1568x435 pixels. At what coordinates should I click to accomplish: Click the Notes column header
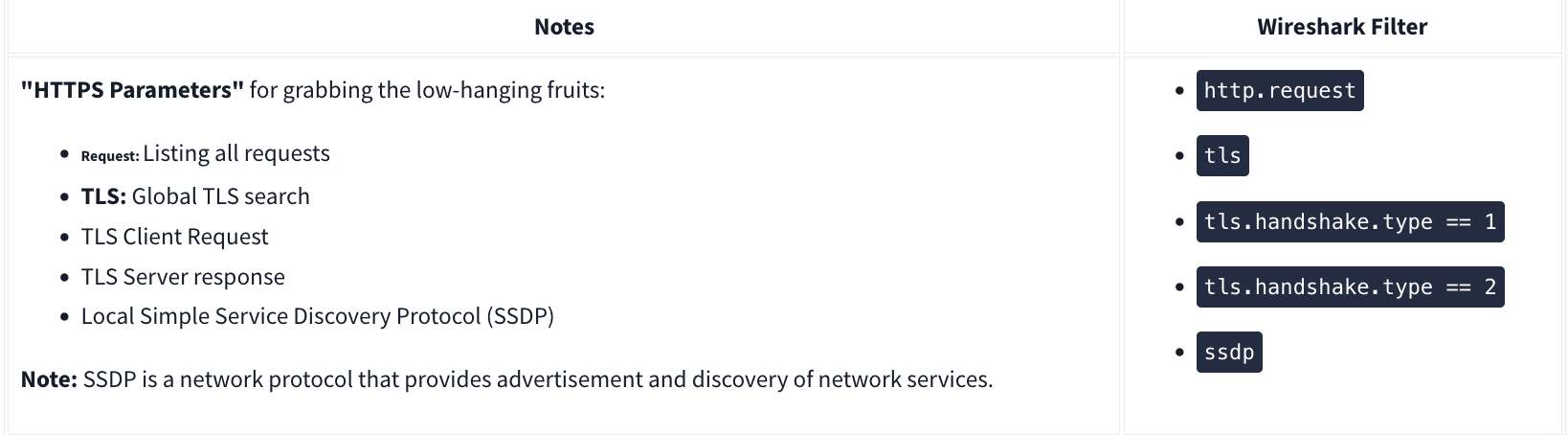(564, 27)
